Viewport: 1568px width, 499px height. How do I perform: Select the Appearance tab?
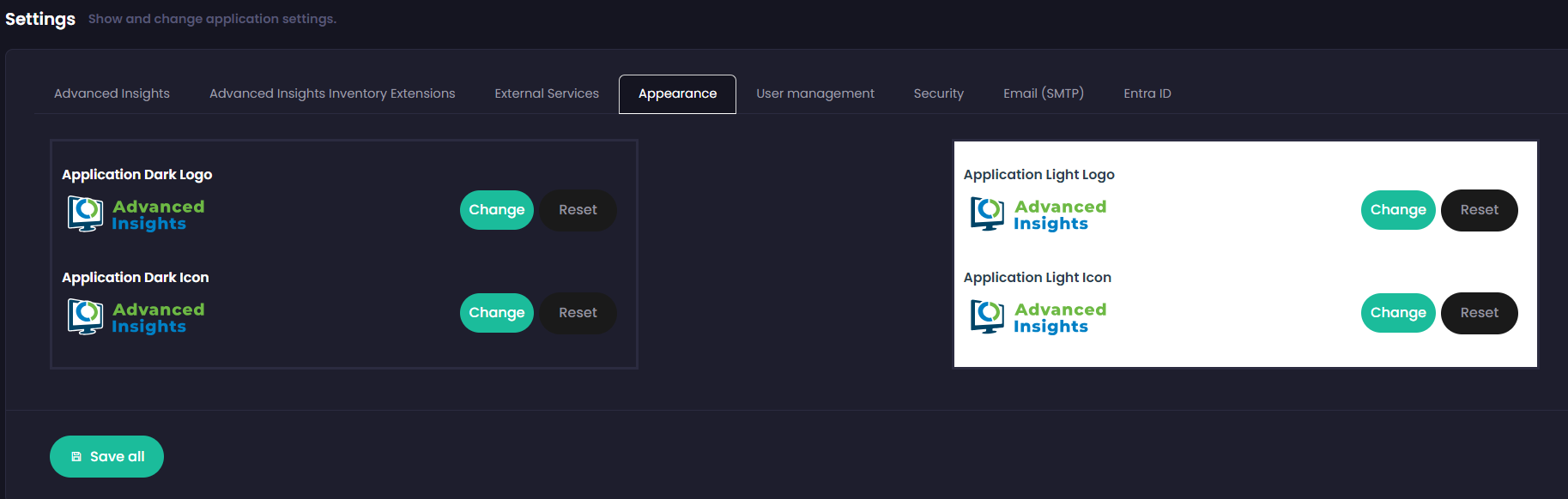[x=677, y=93]
